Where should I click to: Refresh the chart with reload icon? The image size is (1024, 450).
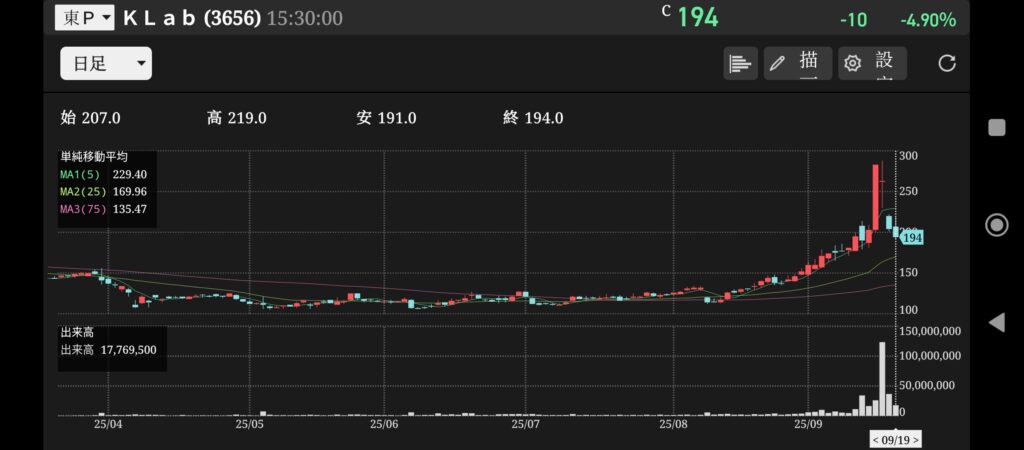tap(946, 64)
